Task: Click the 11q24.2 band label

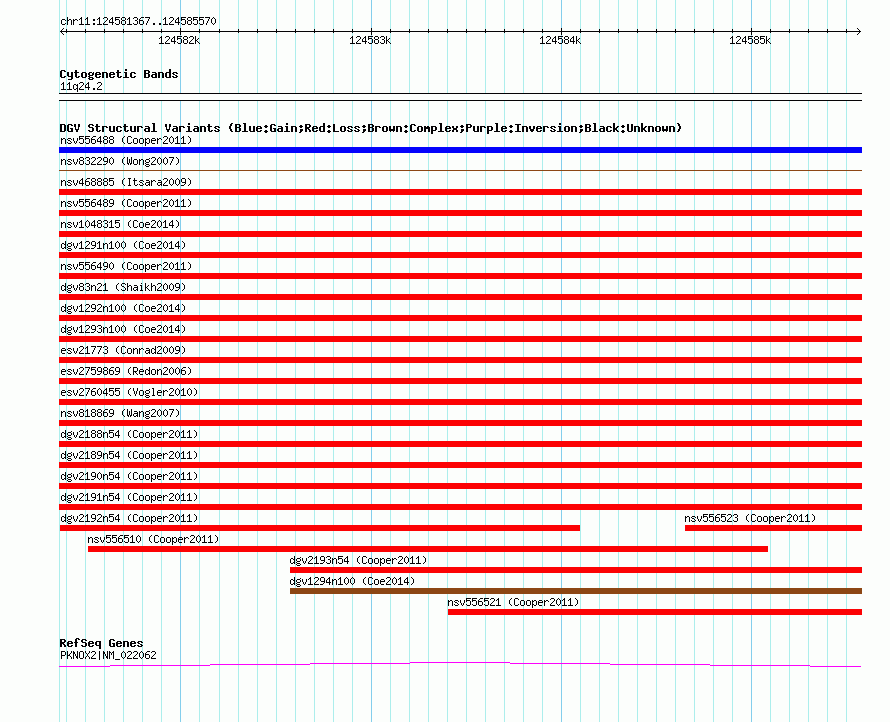Action: point(81,86)
